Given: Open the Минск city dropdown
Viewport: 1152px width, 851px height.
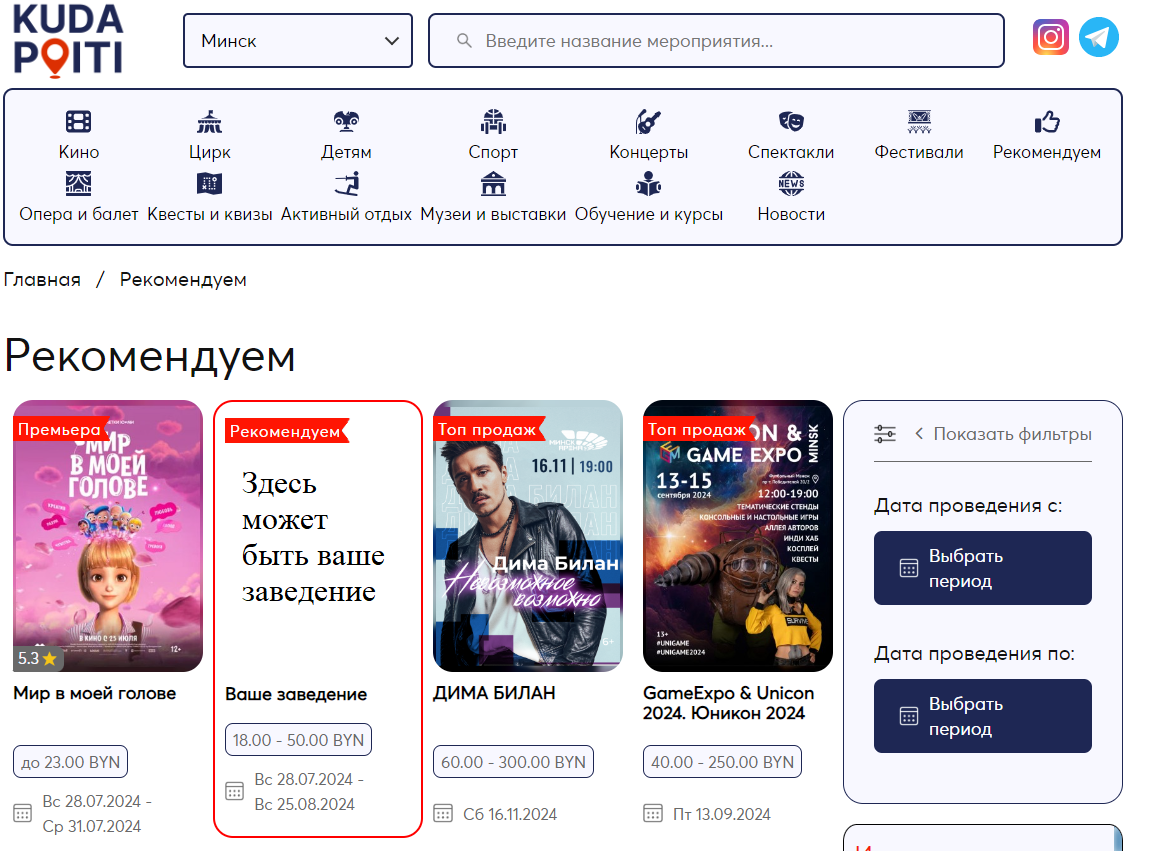Looking at the screenshot, I should [298, 40].
